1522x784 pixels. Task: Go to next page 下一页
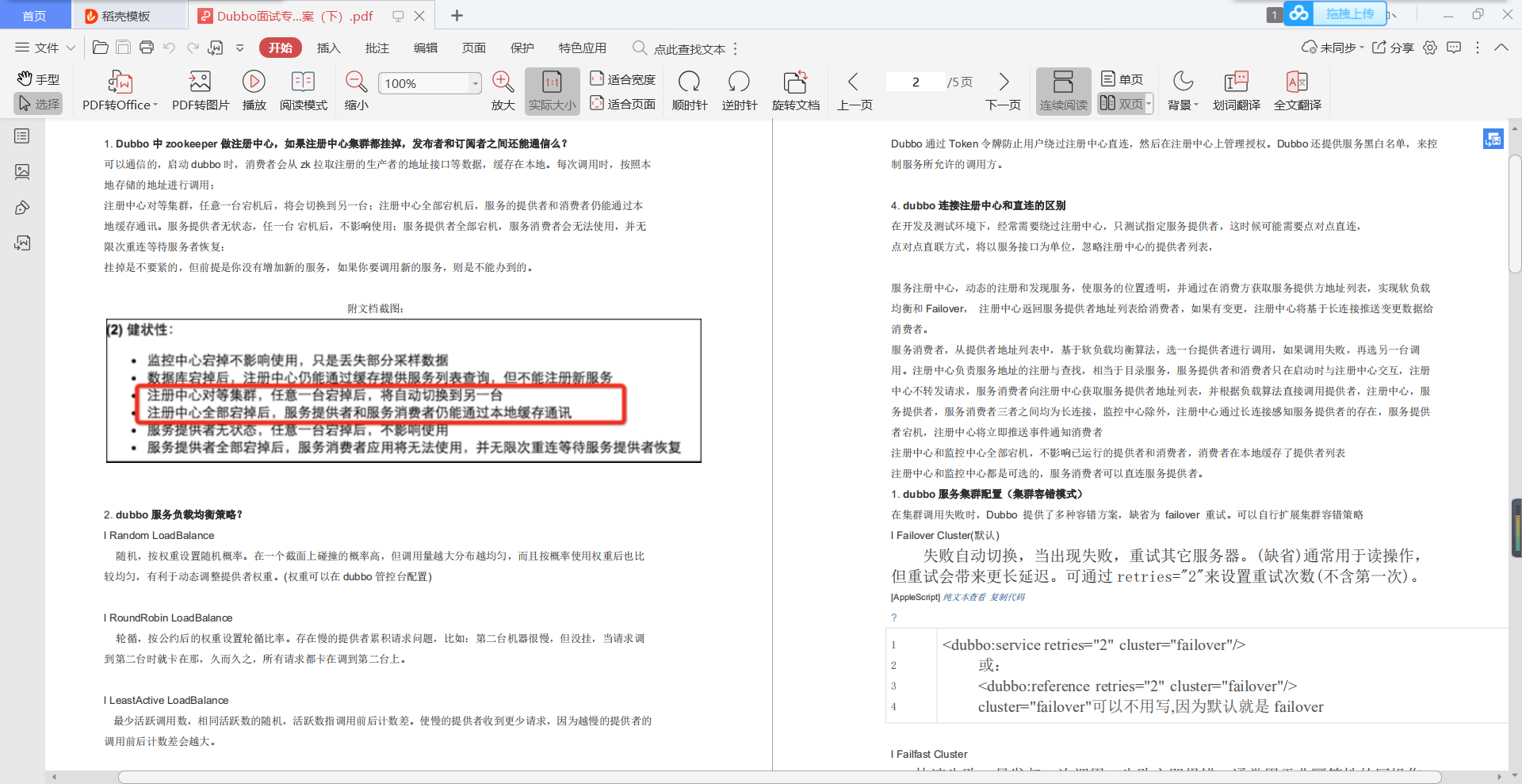pyautogui.click(x=1003, y=91)
